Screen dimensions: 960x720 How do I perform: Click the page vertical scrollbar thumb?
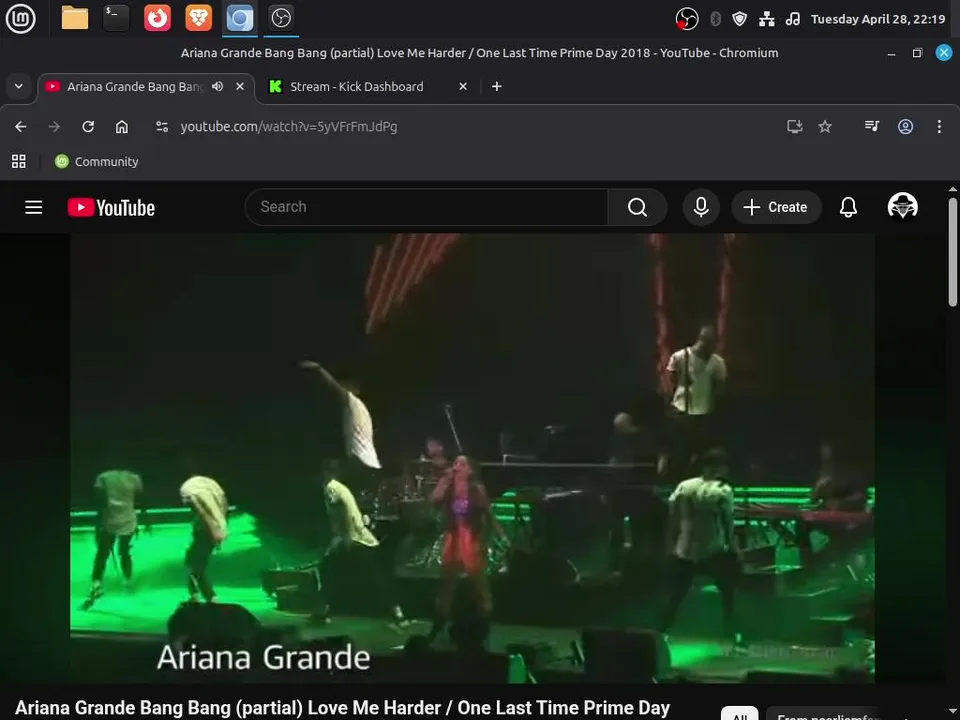[x=953, y=252]
